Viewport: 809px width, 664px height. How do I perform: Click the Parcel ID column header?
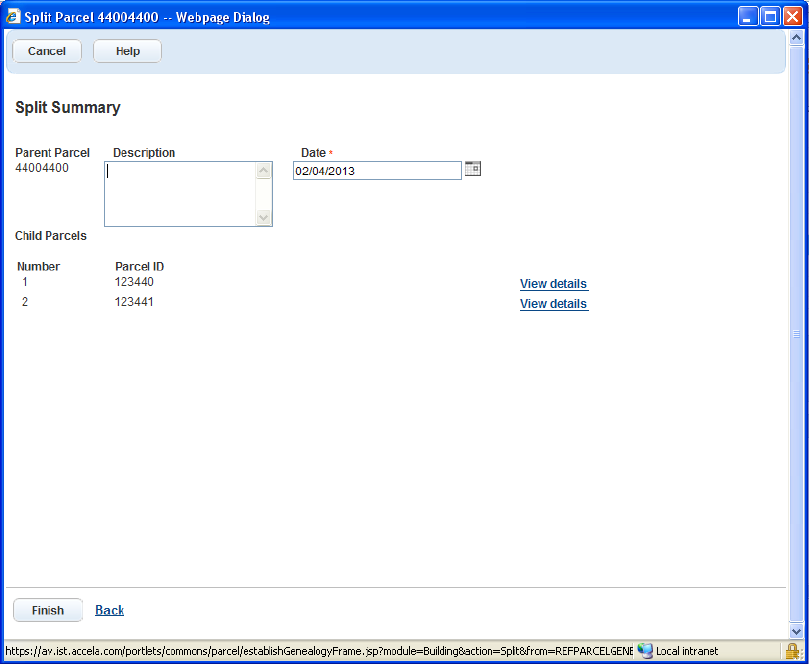pyautogui.click(x=139, y=267)
